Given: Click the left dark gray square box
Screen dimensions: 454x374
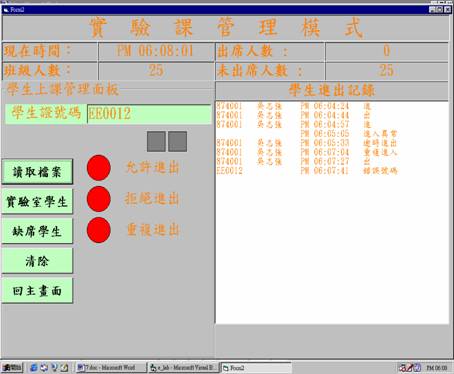Looking at the screenshot, I should point(156,142).
